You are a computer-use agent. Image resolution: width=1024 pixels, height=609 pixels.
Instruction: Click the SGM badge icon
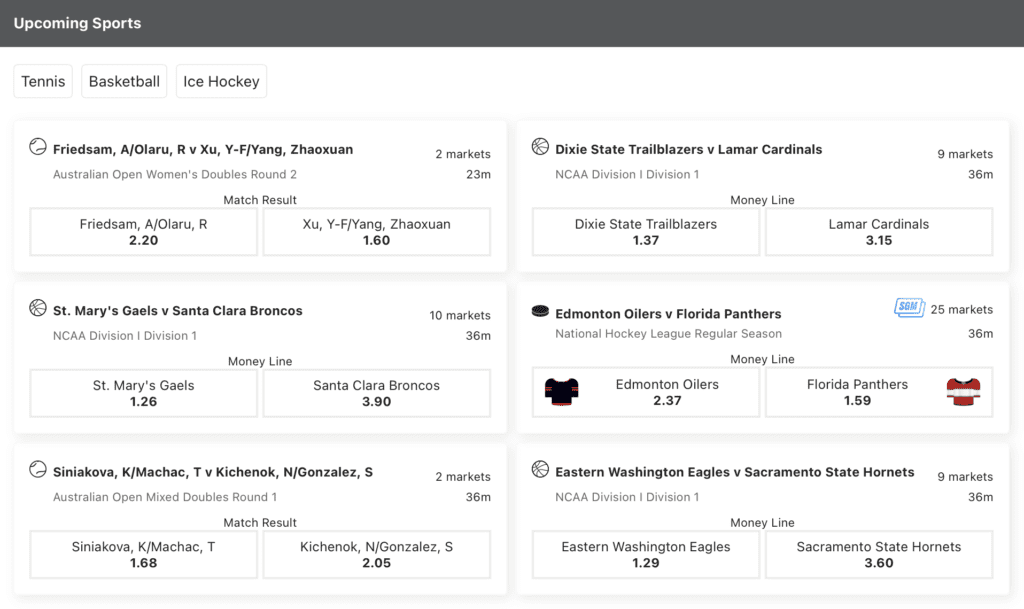point(909,307)
